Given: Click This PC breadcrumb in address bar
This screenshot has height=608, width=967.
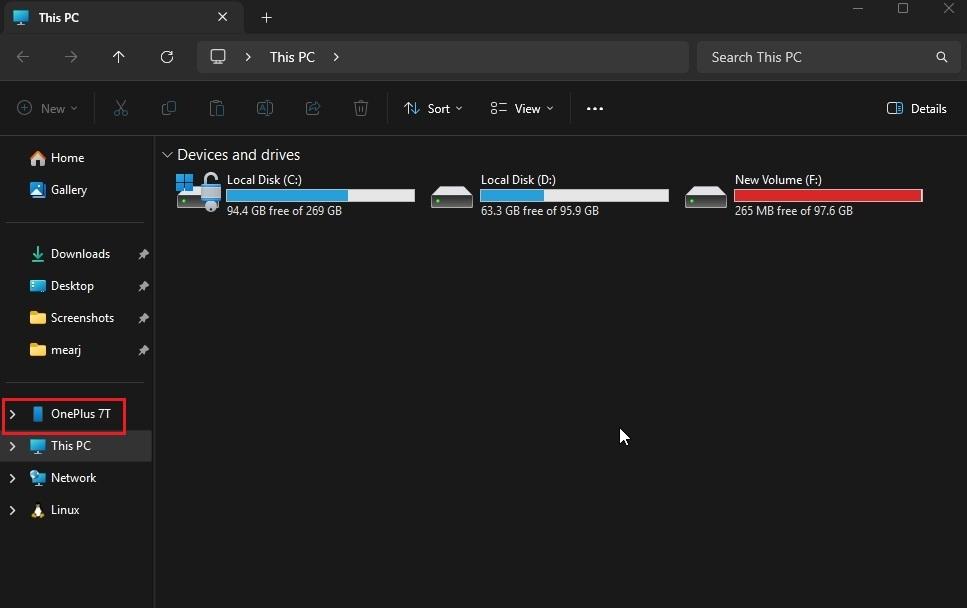Looking at the screenshot, I should point(292,57).
